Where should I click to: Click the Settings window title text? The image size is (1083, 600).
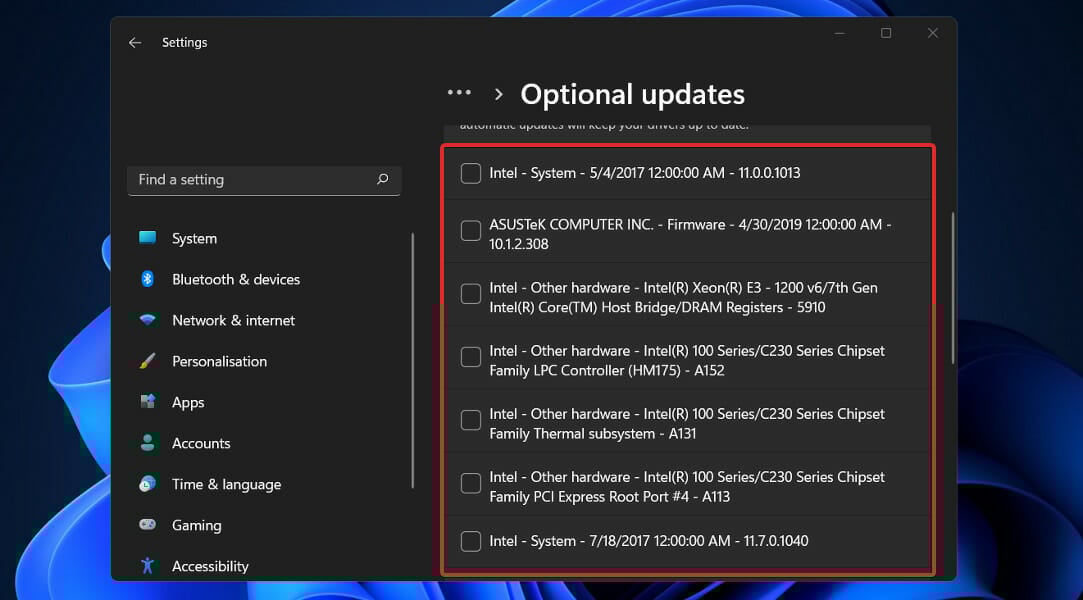pos(184,43)
